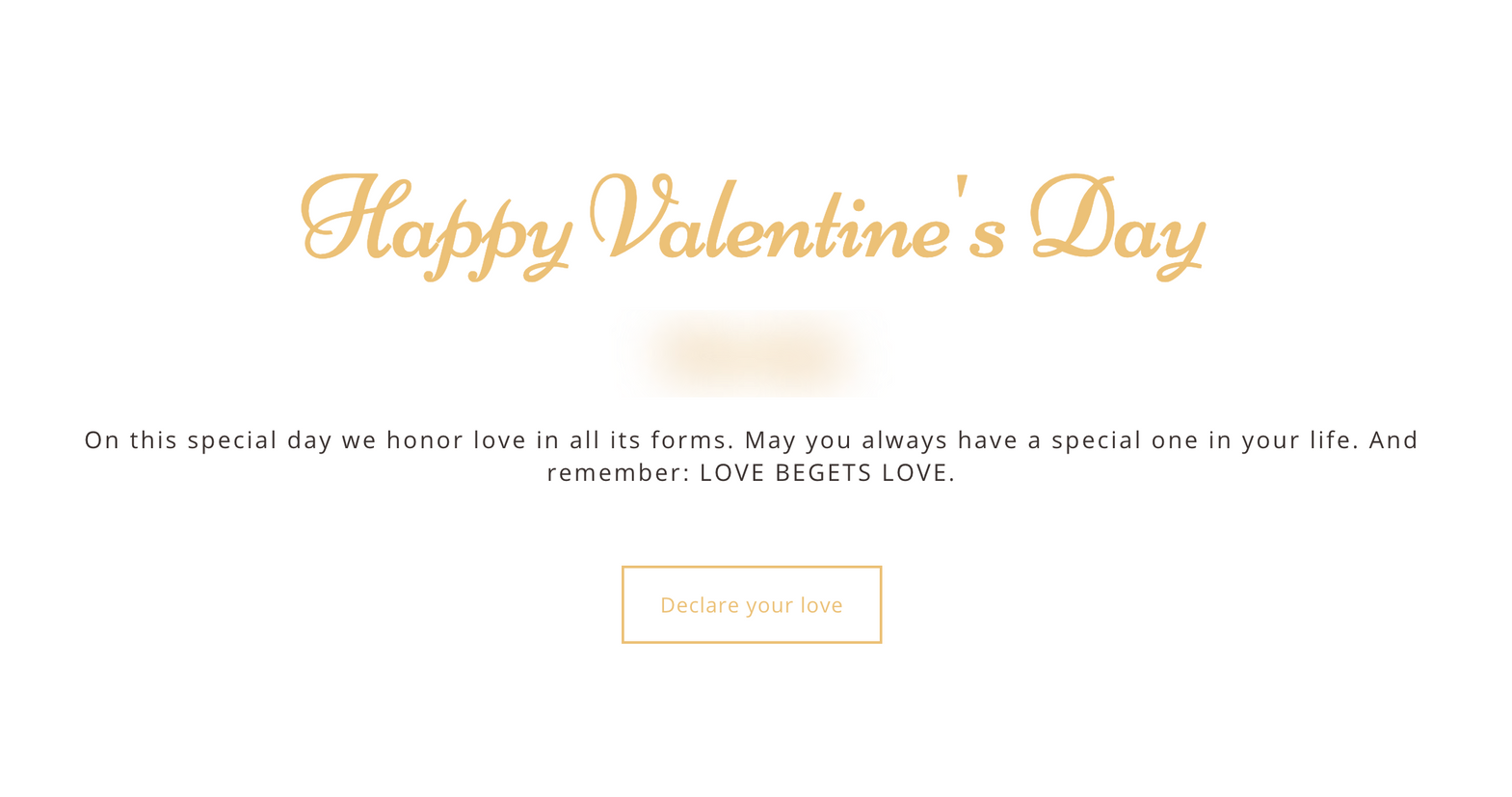Click the phrase "LOVE BEGETS LOVE"
This screenshot has width=1512, height=797.
(824, 473)
